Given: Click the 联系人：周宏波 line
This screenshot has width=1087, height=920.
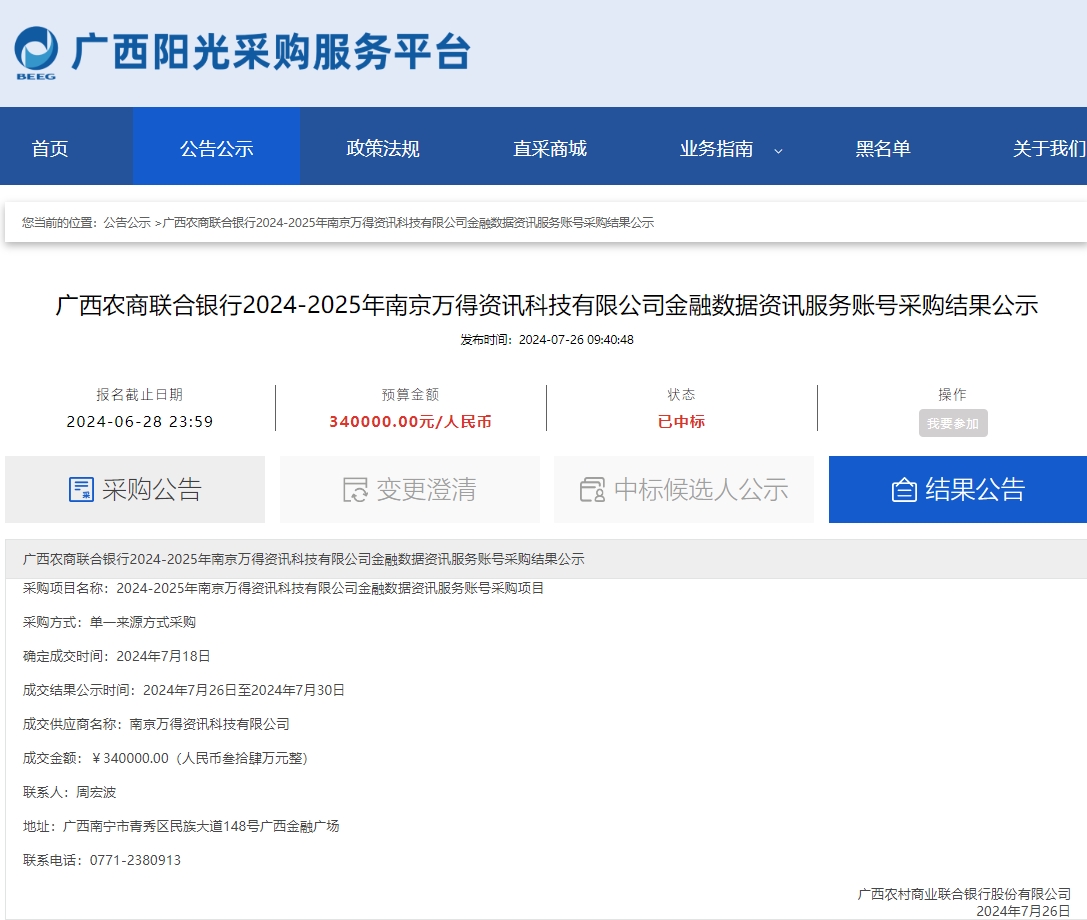Looking at the screenshot, I should click(69, 792).
